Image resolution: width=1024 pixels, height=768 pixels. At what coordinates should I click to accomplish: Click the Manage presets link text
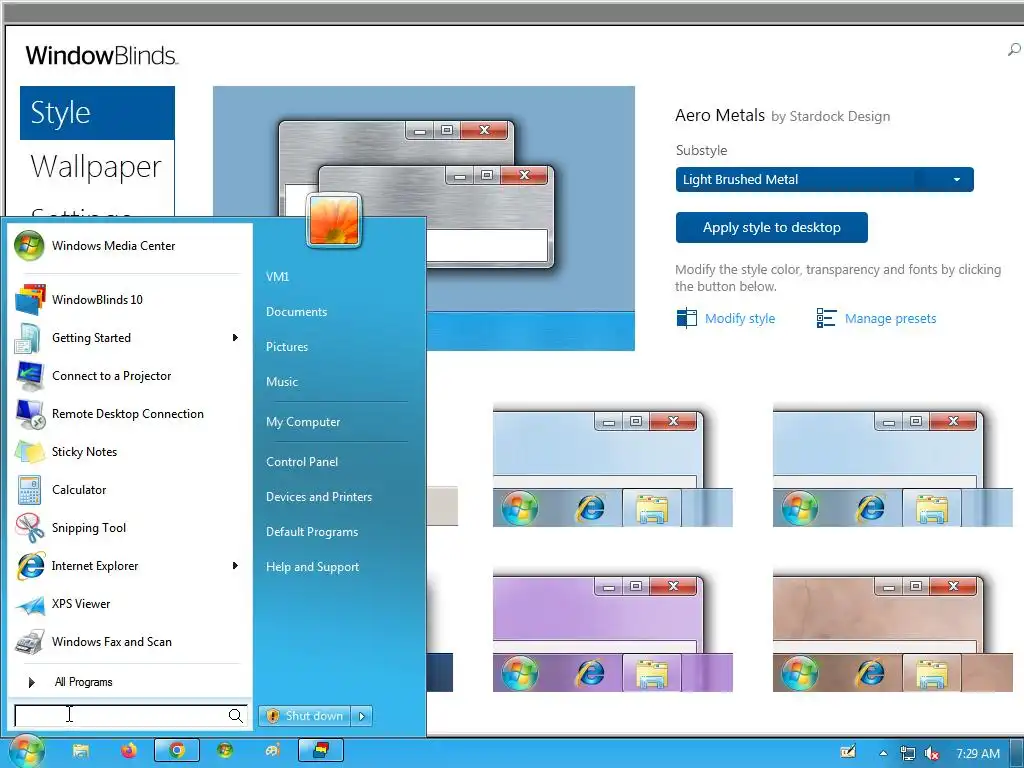point(890,319)
